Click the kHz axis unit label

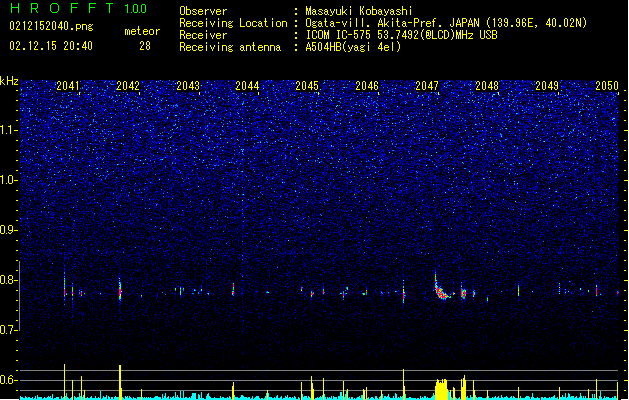click(9, 81)
